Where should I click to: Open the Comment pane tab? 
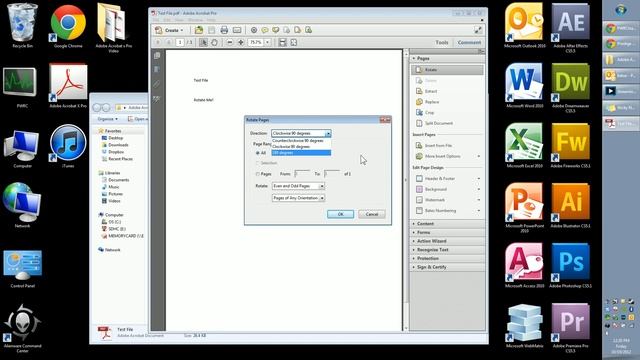tap(469, 42)
